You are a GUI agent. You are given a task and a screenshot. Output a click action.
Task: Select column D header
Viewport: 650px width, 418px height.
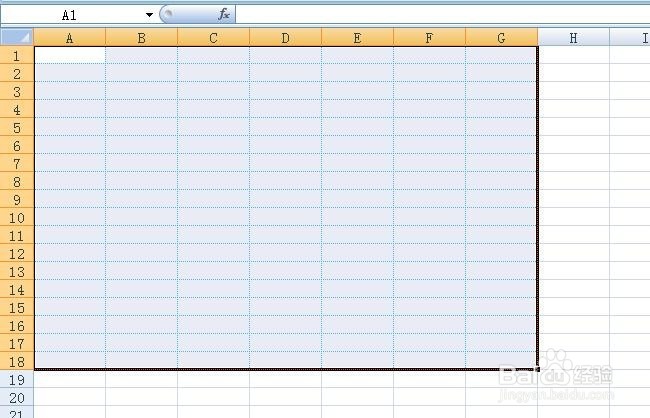(286, 38)
